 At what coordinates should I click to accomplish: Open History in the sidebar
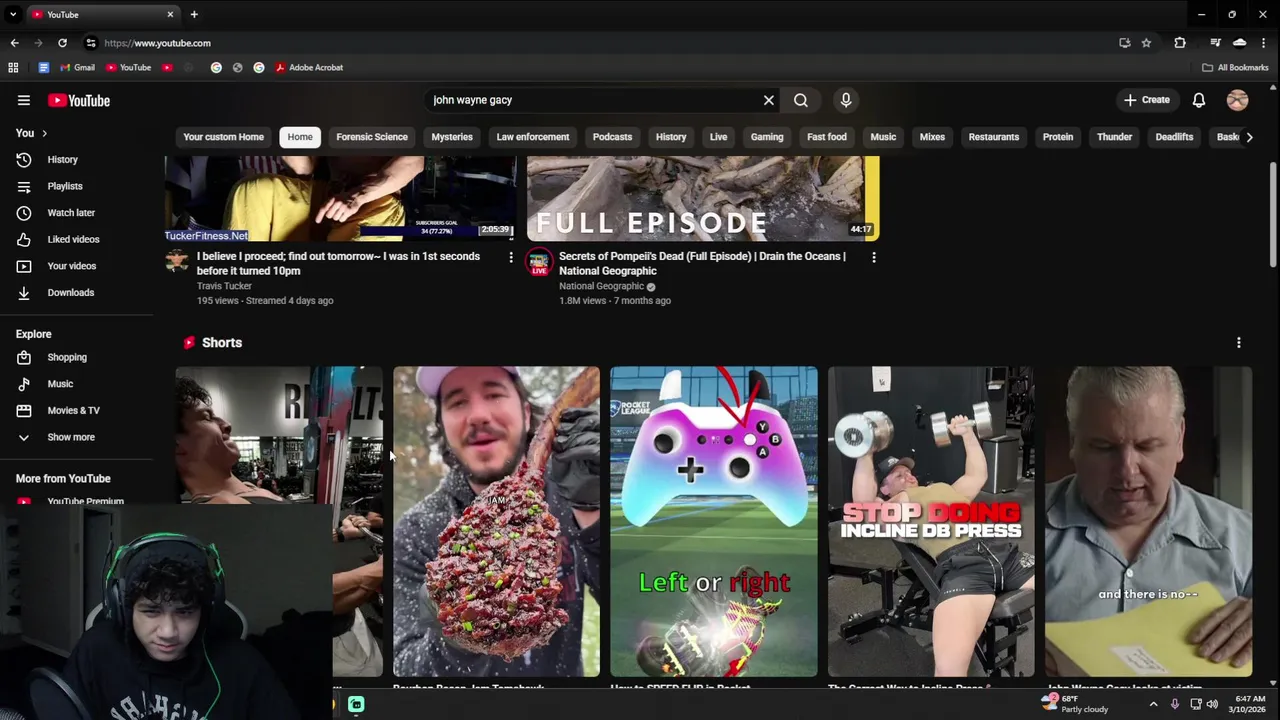click(x=78, y=159)
